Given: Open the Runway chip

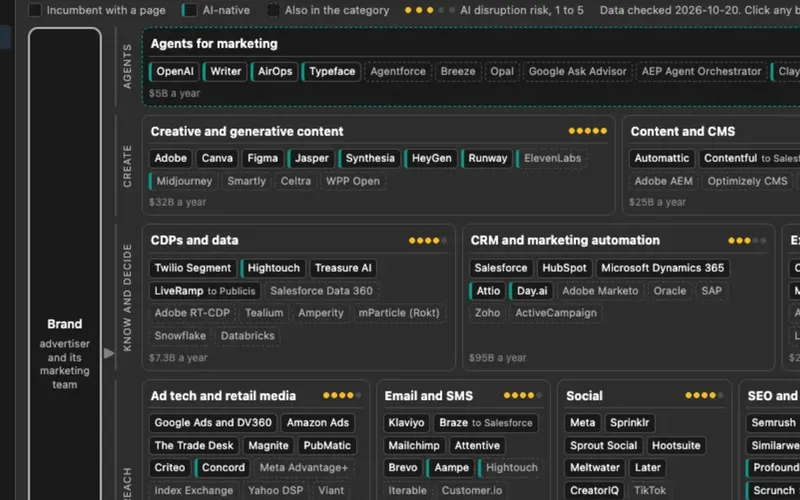Looking at the screenshot, I should 487,158.
